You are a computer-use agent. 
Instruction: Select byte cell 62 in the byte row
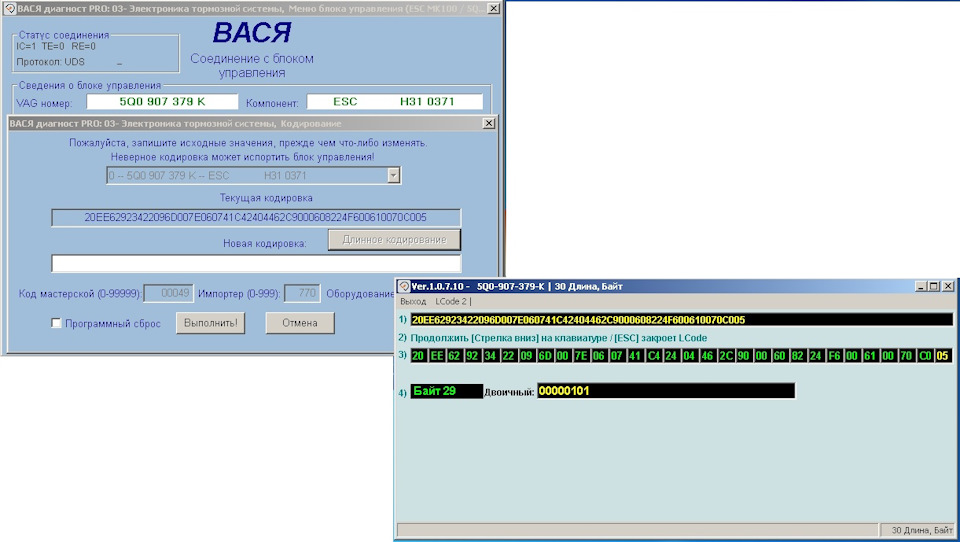tap(455, 356)
